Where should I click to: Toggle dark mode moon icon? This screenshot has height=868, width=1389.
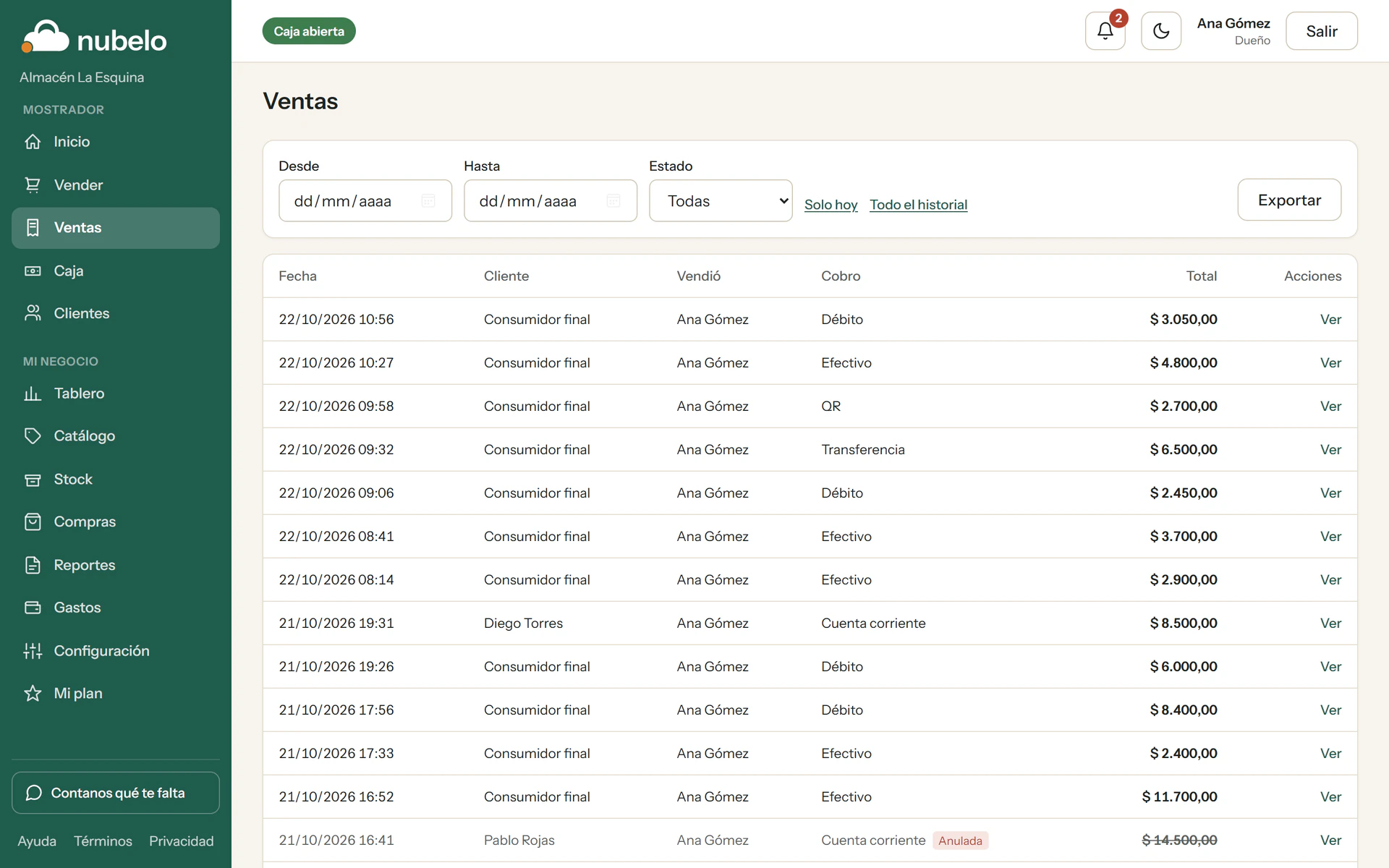[1161, 31]
